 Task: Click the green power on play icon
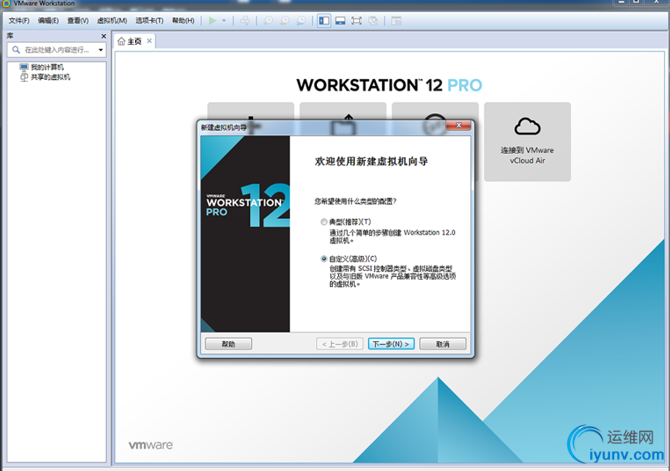212,21
